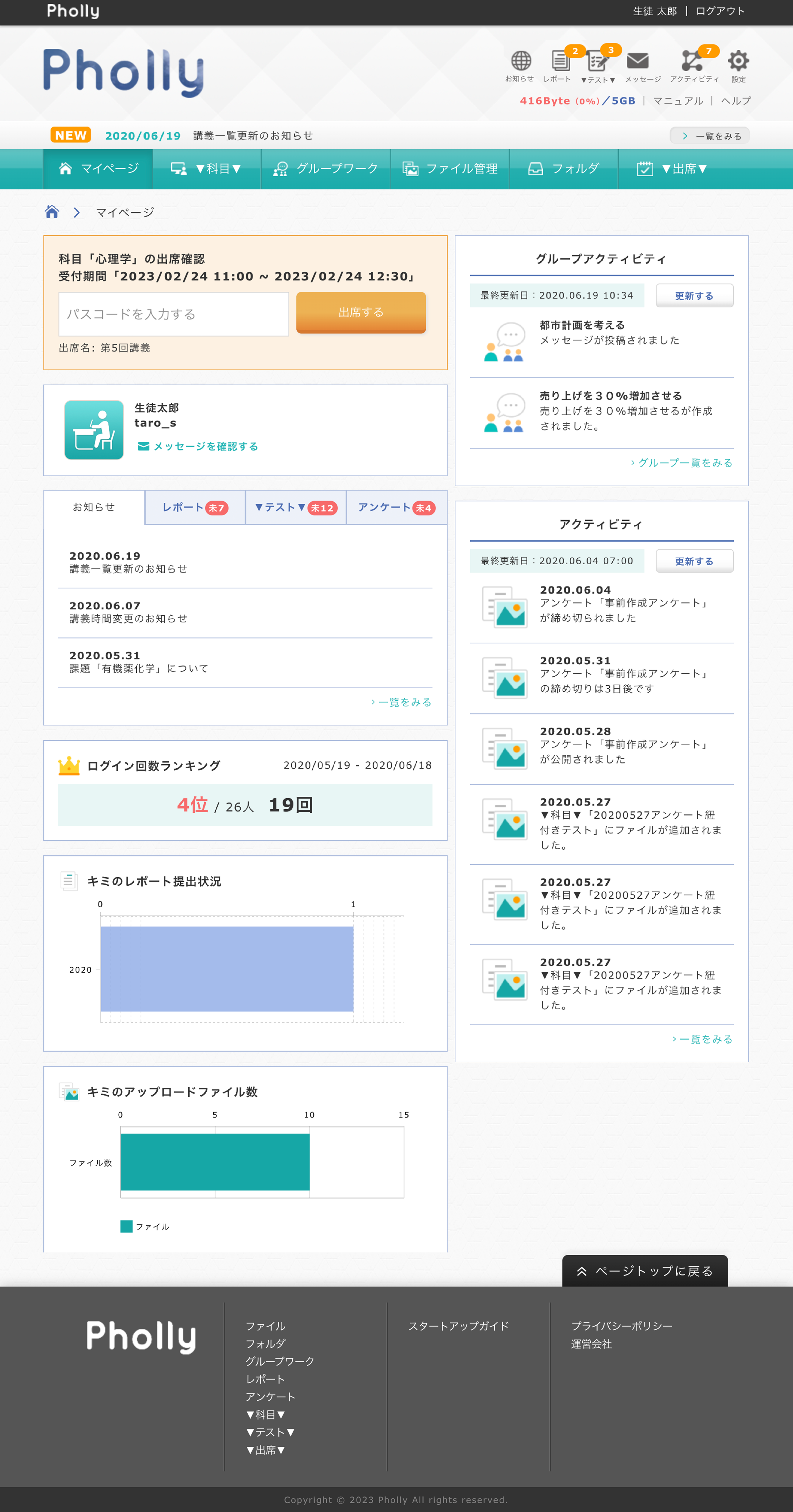This screenshot has height=1512, width=793.
Task: Open 運営会社 in the footer
Action: pyautogui.click(x=591, y=1344)
